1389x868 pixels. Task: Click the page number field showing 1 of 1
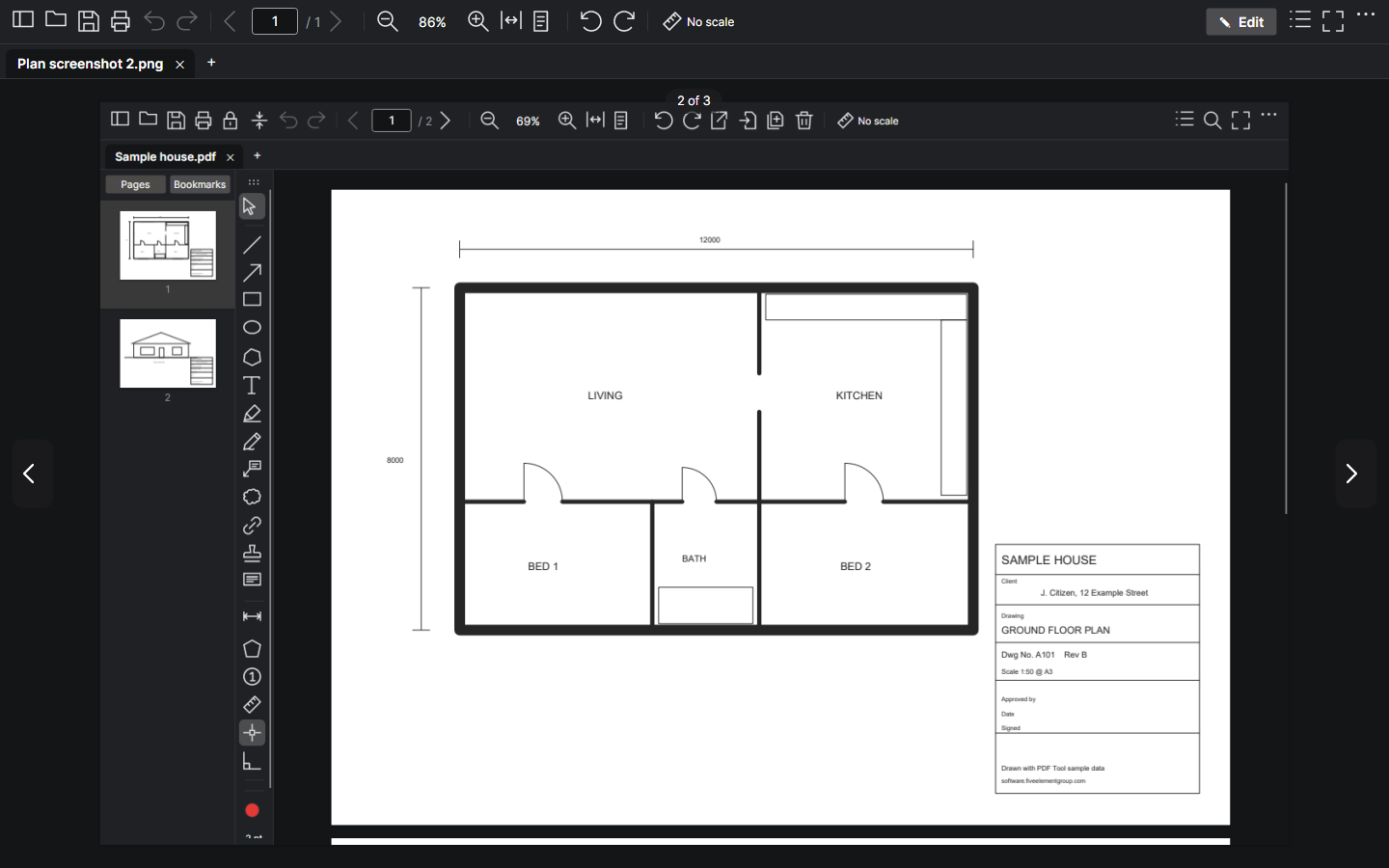click(x=275, y=21)
